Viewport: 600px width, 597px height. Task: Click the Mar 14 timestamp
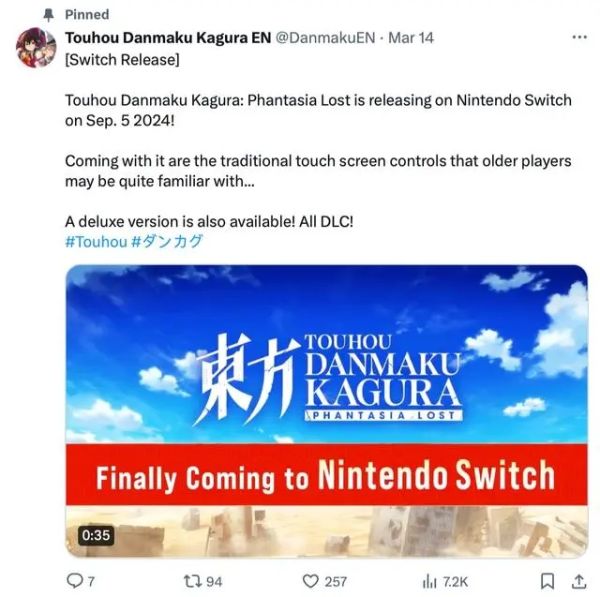point(411,38)
